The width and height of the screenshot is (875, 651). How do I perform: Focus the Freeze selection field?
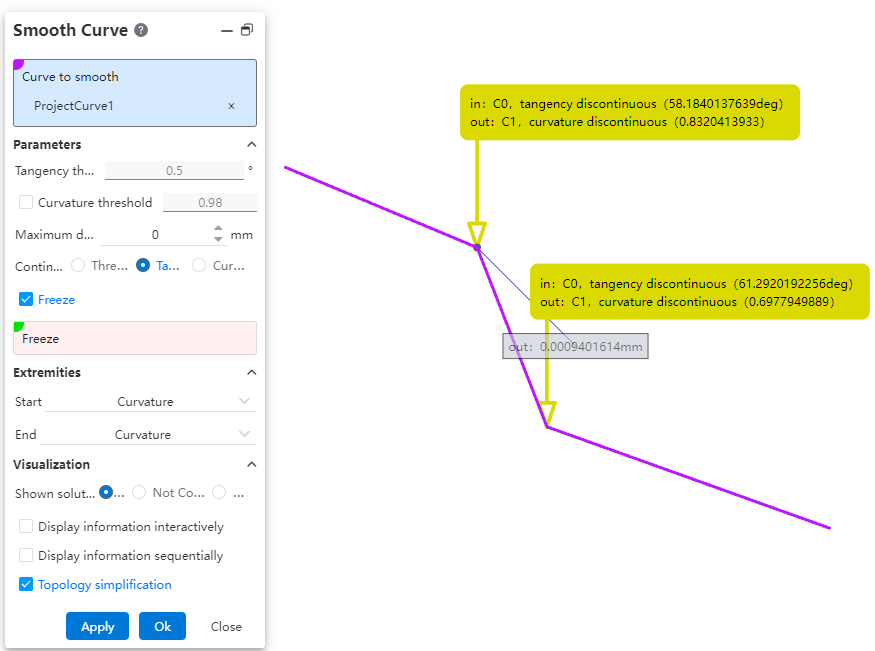135,339
